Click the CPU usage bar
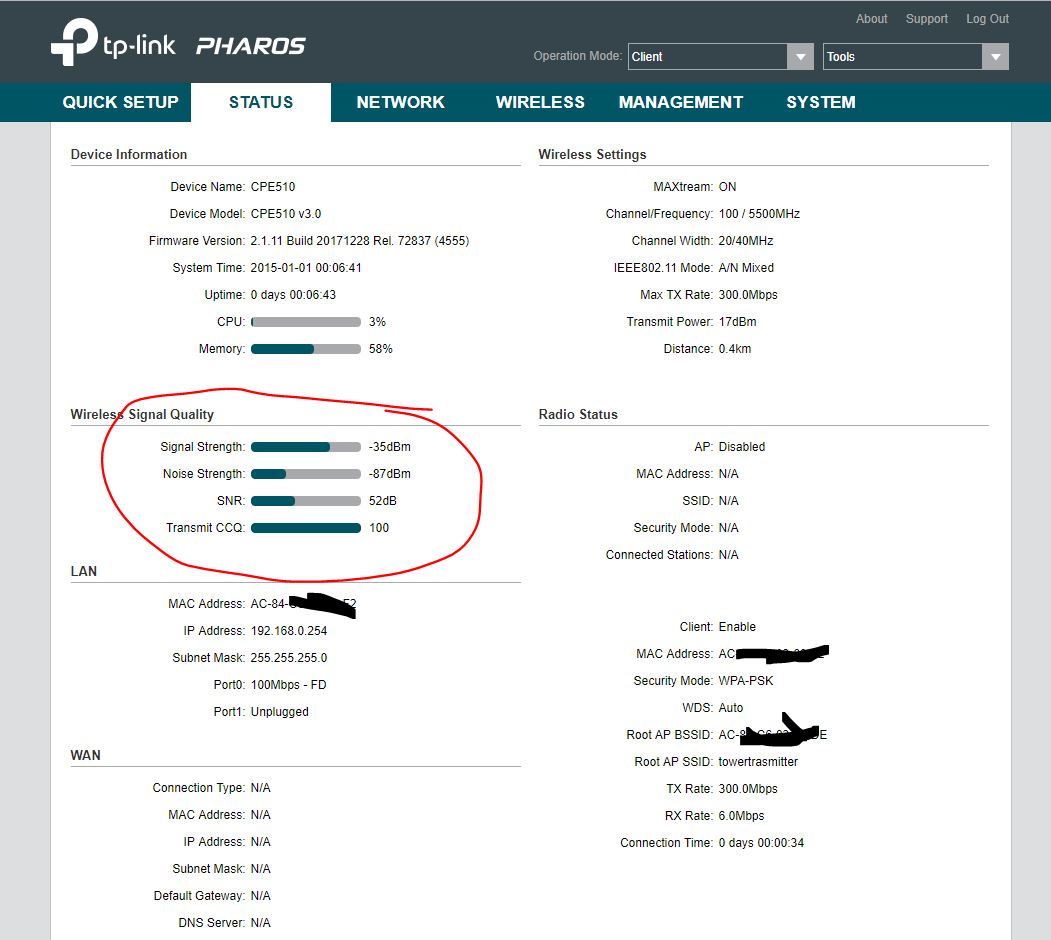1051x940 pixels. coord(306,322)
